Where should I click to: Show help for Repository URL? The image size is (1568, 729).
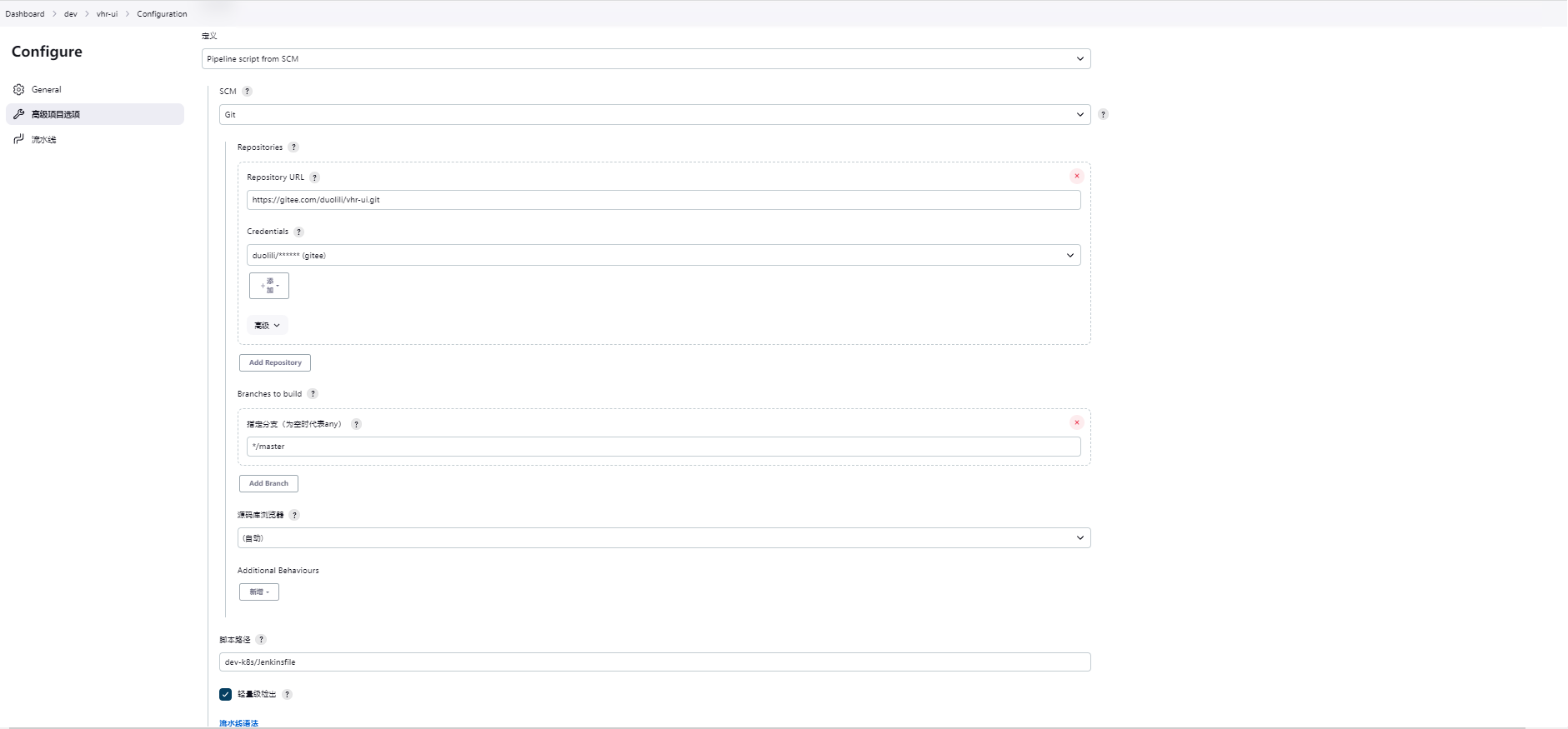[314, 177]
